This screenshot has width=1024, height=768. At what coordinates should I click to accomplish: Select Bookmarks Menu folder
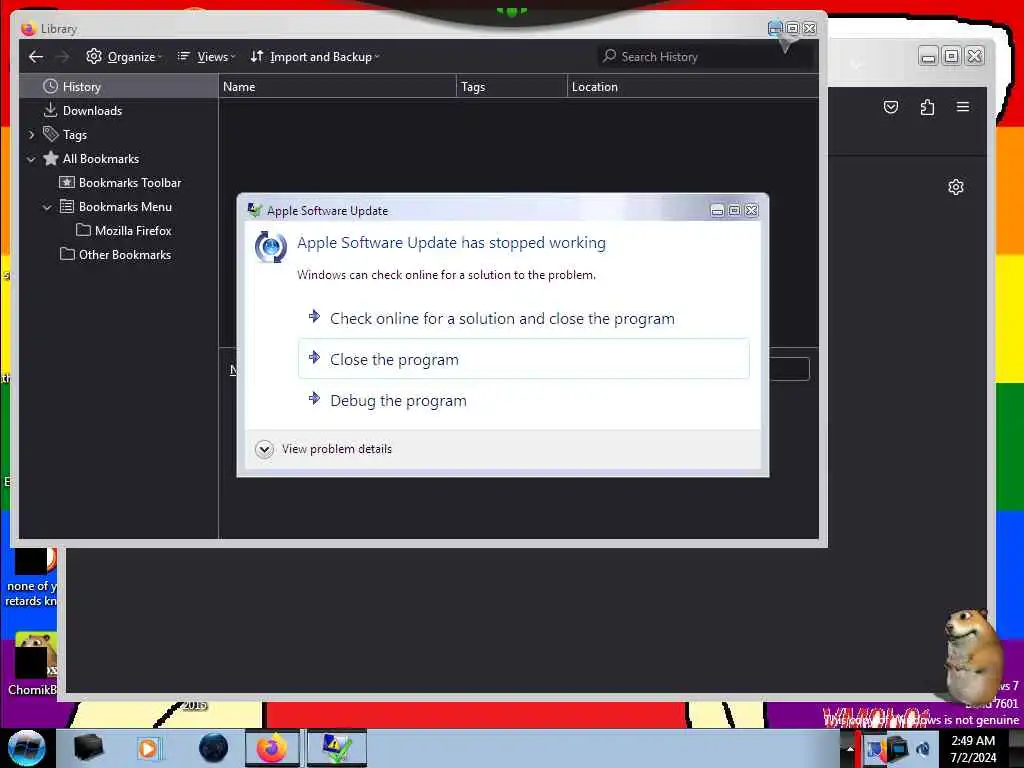point(116,207)
